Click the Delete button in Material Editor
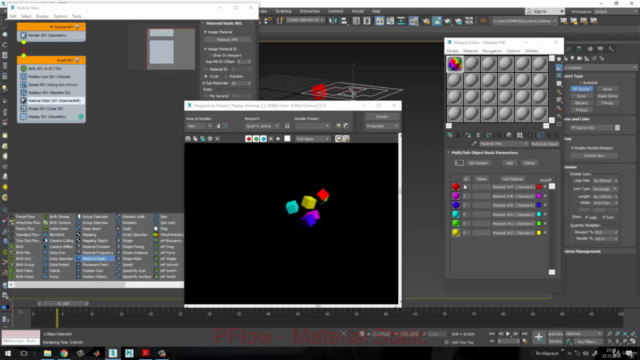640x360 pixels. tap(529, 163)
